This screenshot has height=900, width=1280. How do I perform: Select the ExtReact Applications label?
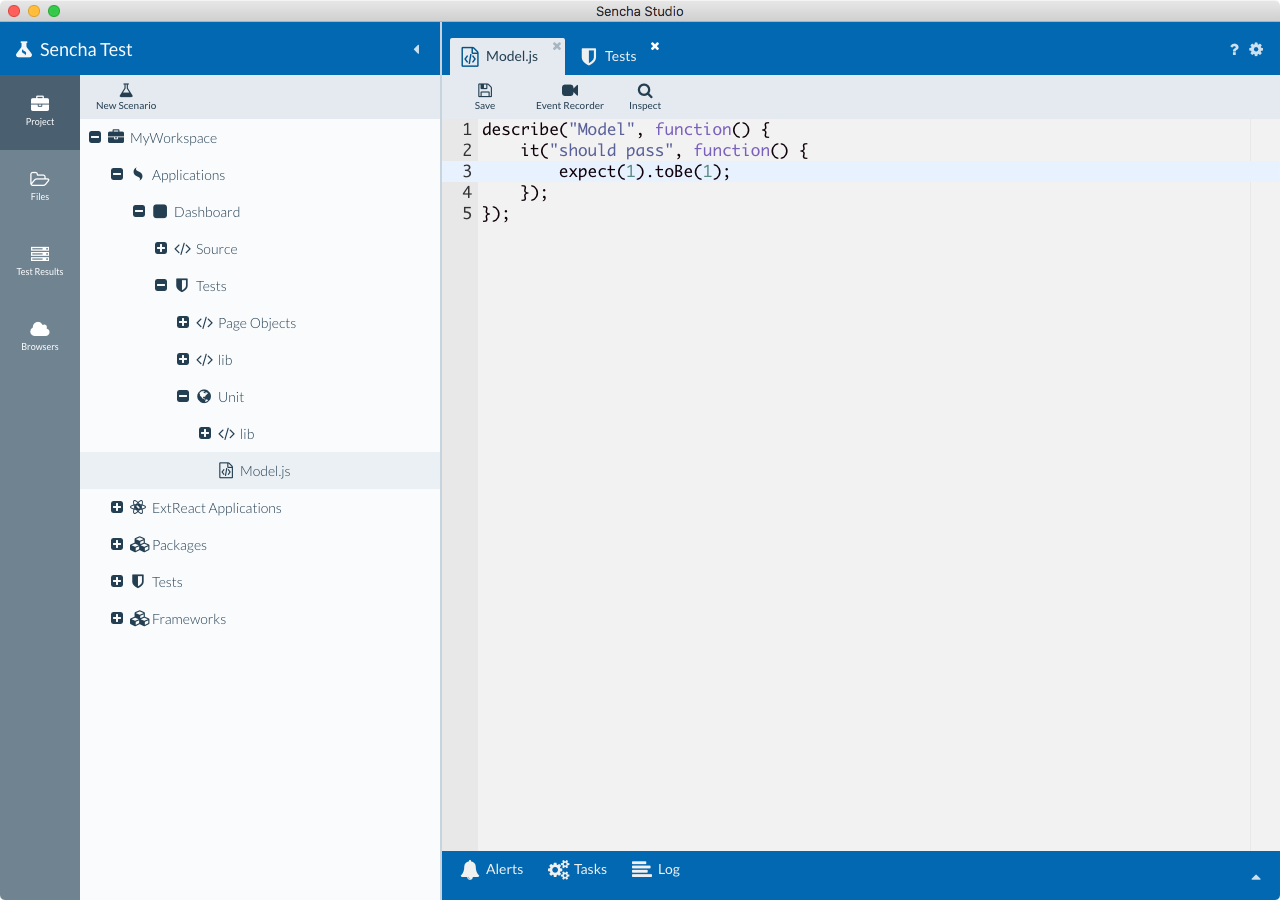[217, 508]
